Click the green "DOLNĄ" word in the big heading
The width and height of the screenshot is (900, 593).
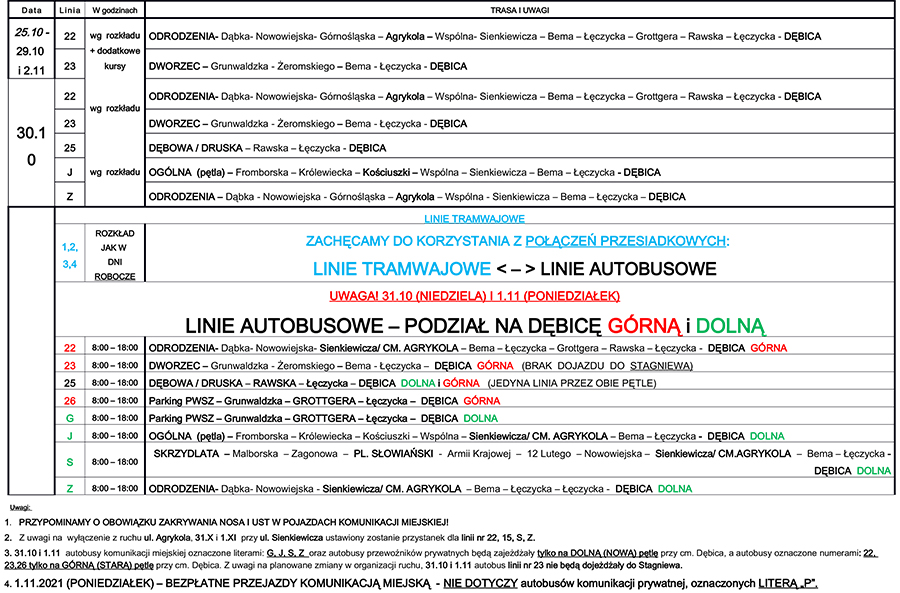[730, 326]
